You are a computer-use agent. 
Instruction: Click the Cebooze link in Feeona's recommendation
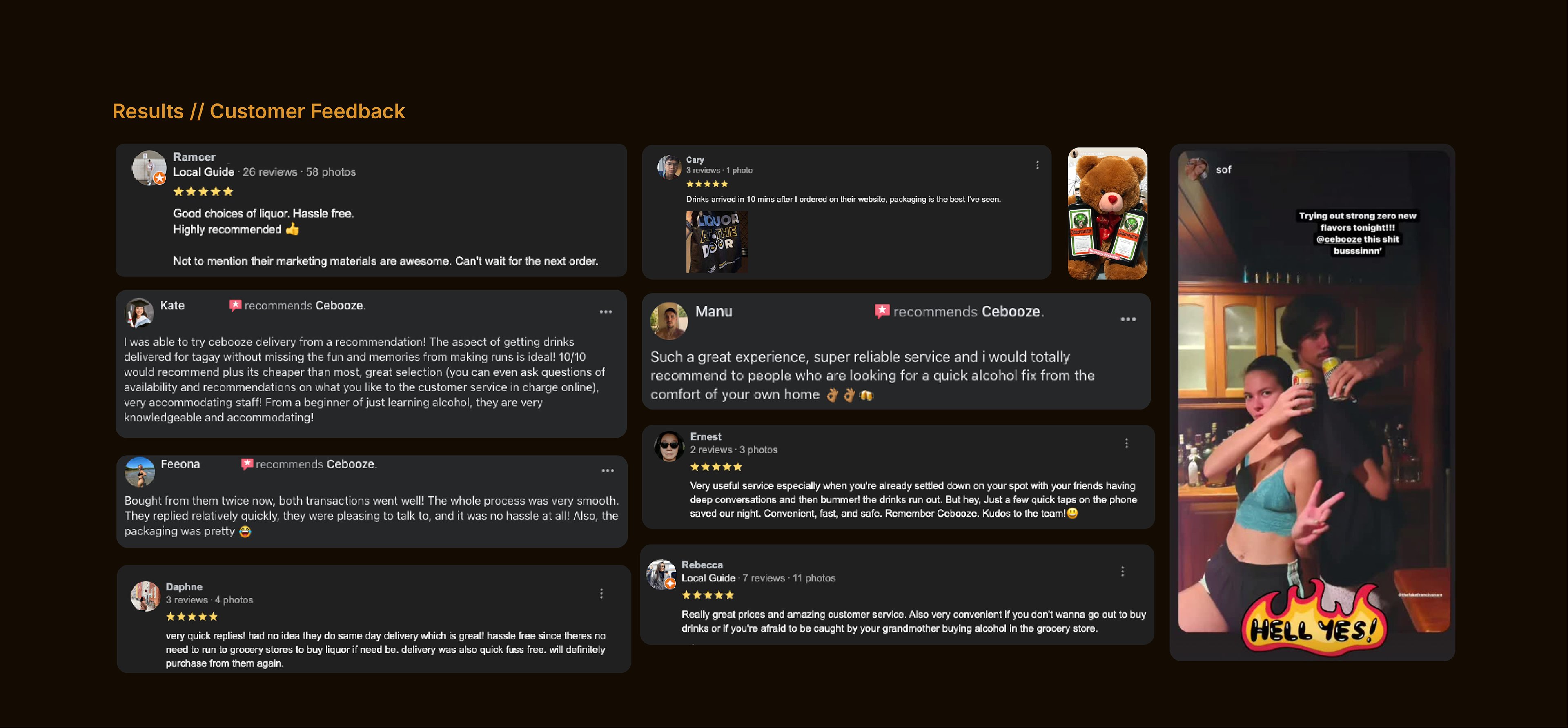click(350, 464)
